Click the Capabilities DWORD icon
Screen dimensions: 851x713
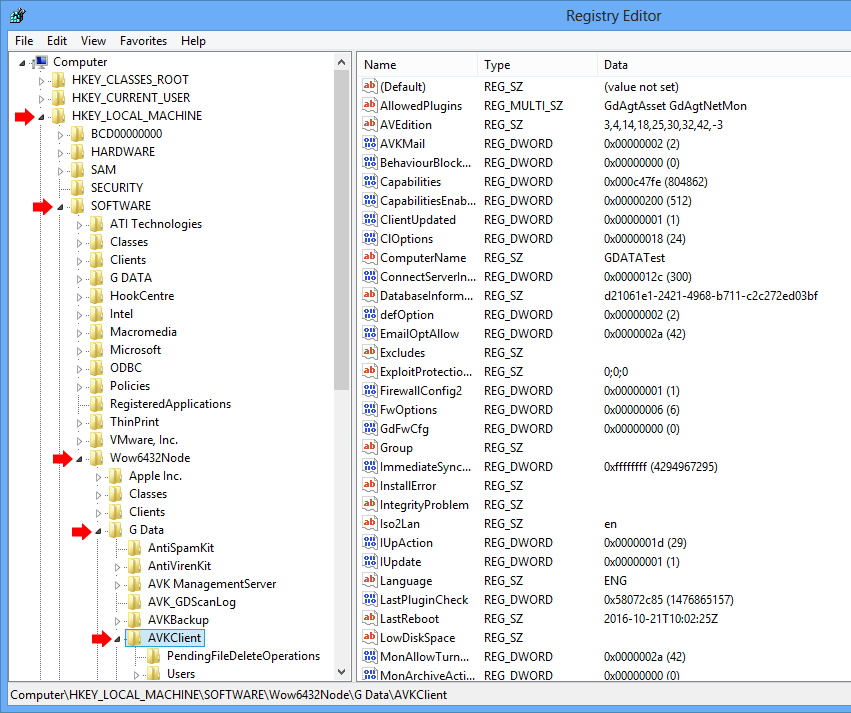point(370,181)
